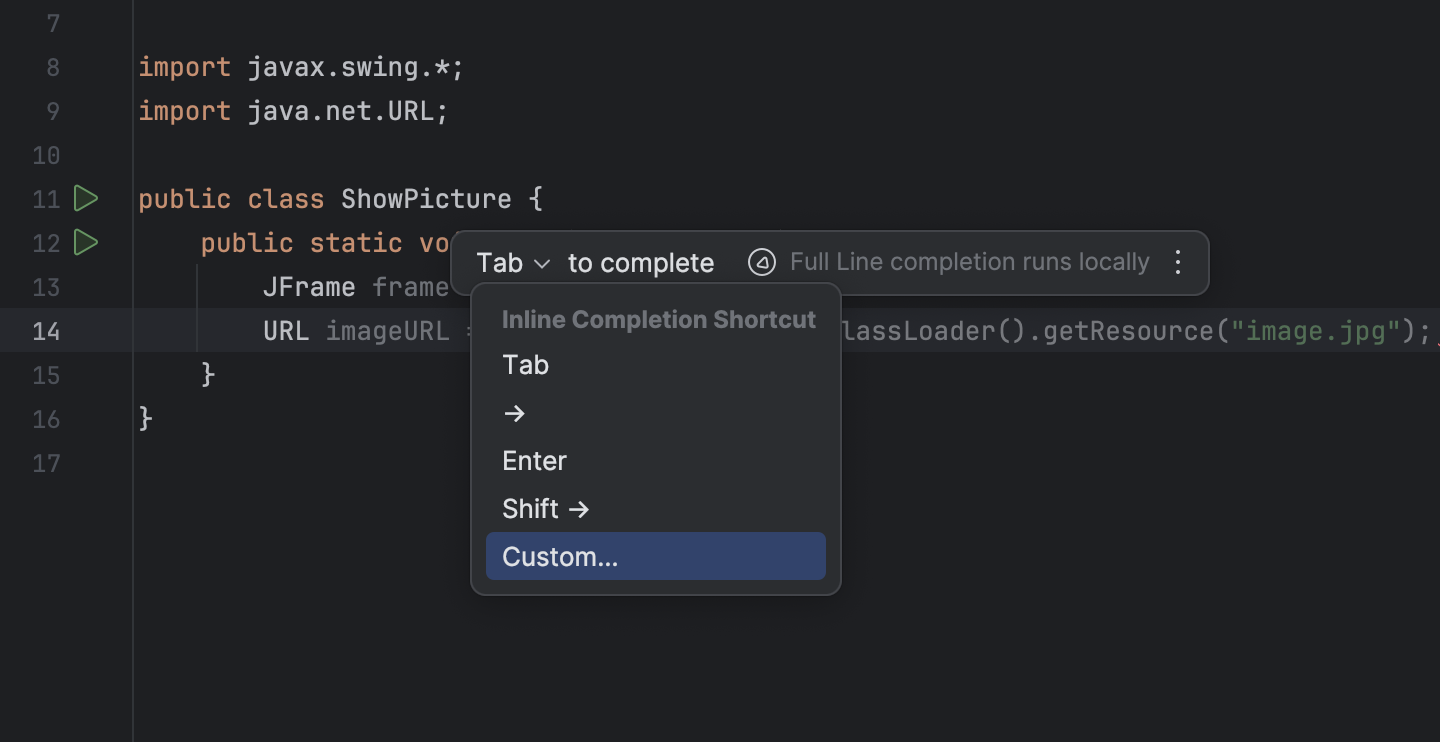
Task: Click the javax.swing import statement
Action: click(x=300, y=66)
